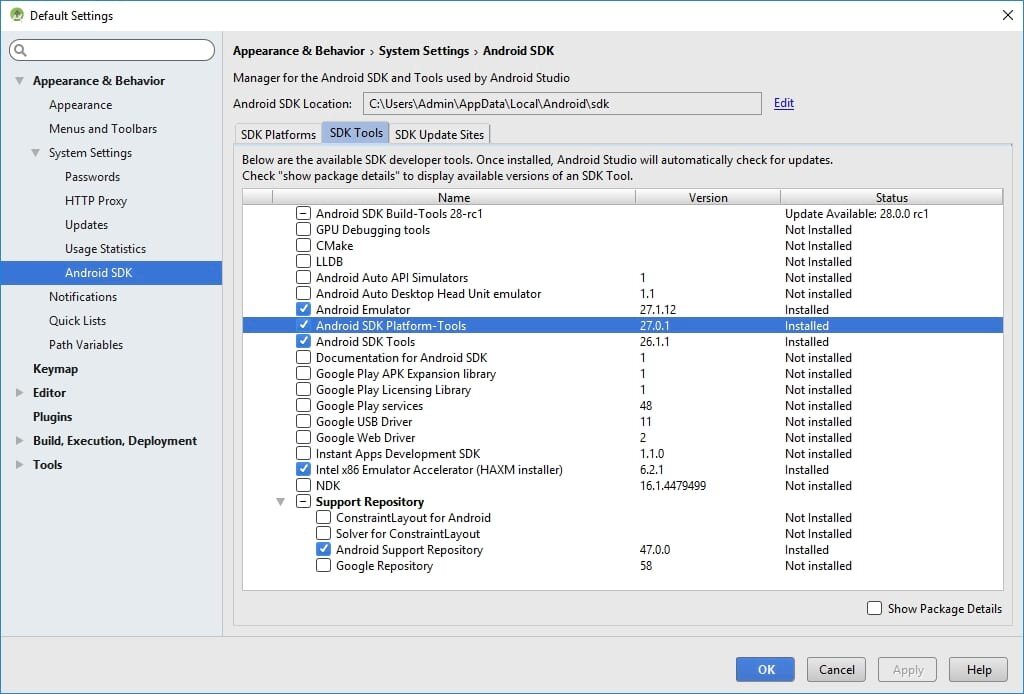Uncheck Intel x86 Emulator Accelerator checkbox
The width and height of the screenshot is (1024, 694).
pos(303,469)
